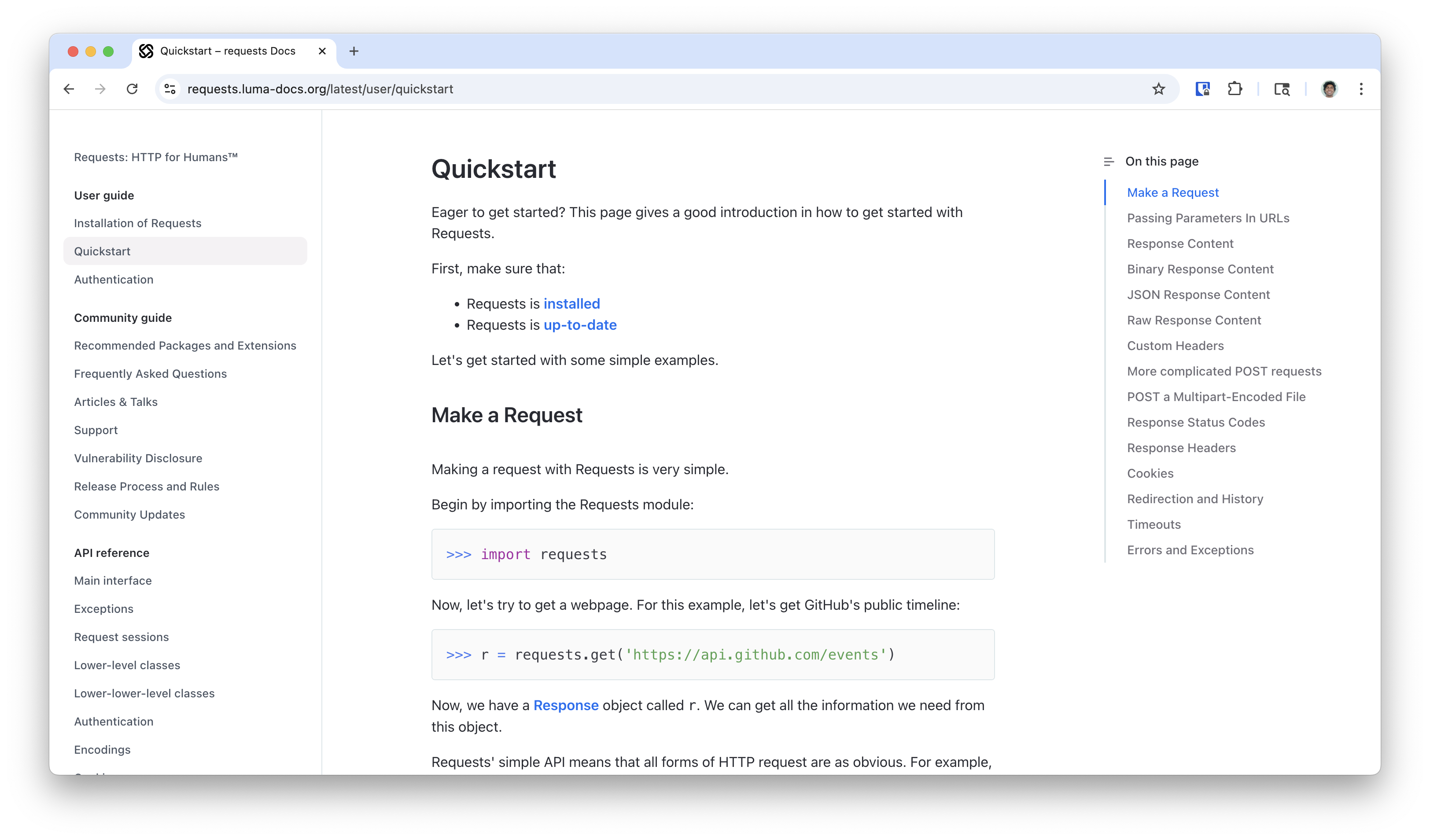Screen dimensions: 1430x840
Task: Jump to Binary Response Content section
Action: 1200,269
